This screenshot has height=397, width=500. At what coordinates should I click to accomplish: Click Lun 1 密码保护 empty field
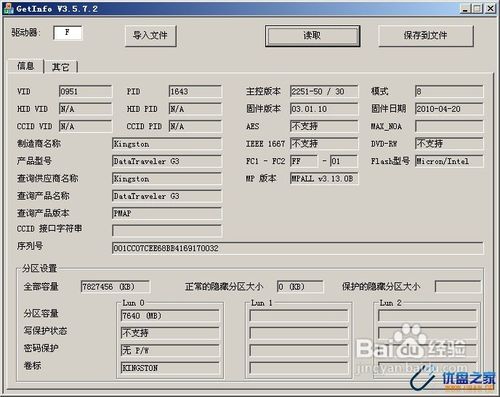(x=299, y=350)
